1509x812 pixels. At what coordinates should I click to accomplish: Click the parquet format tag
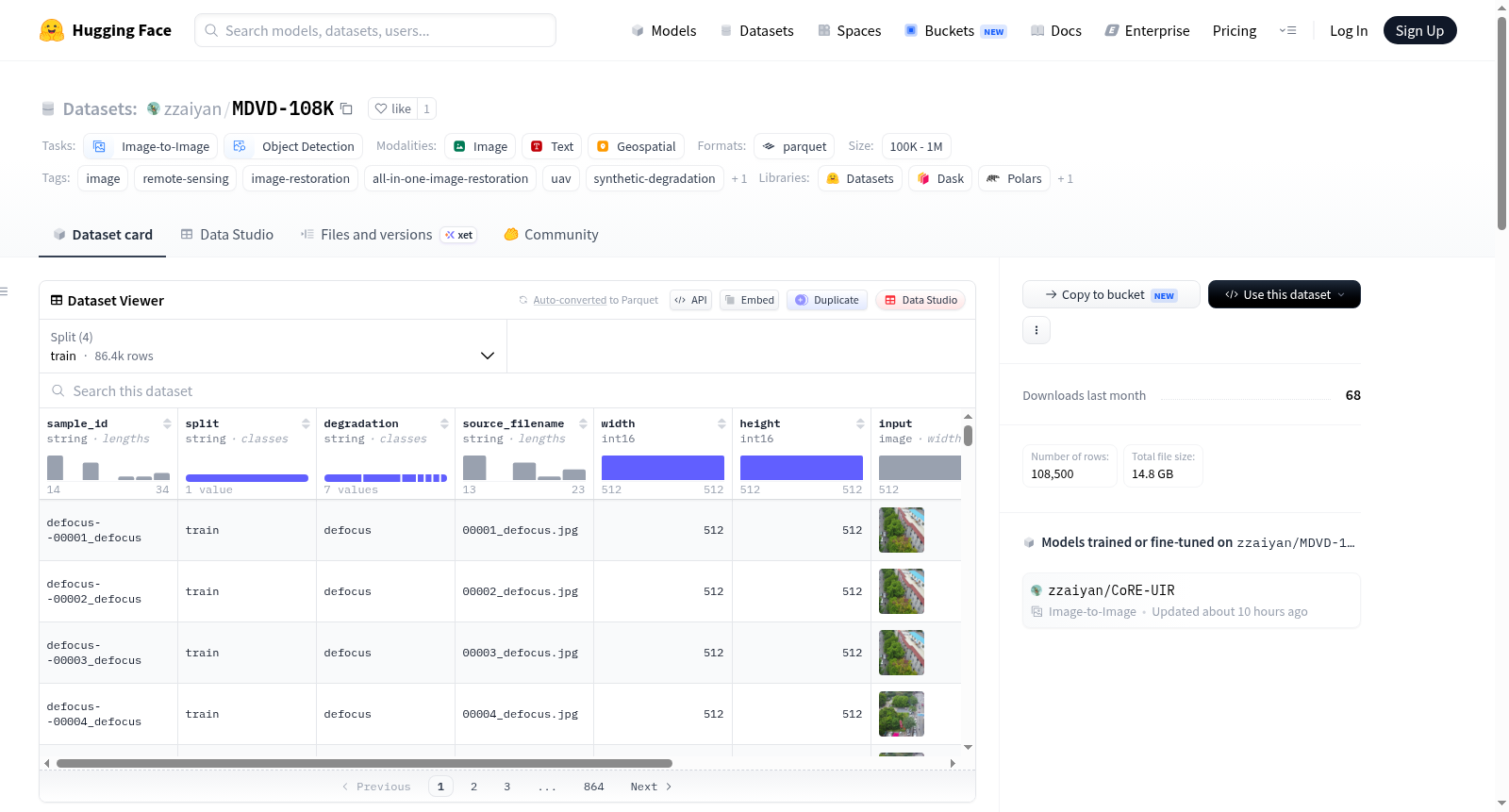point(794,146)
